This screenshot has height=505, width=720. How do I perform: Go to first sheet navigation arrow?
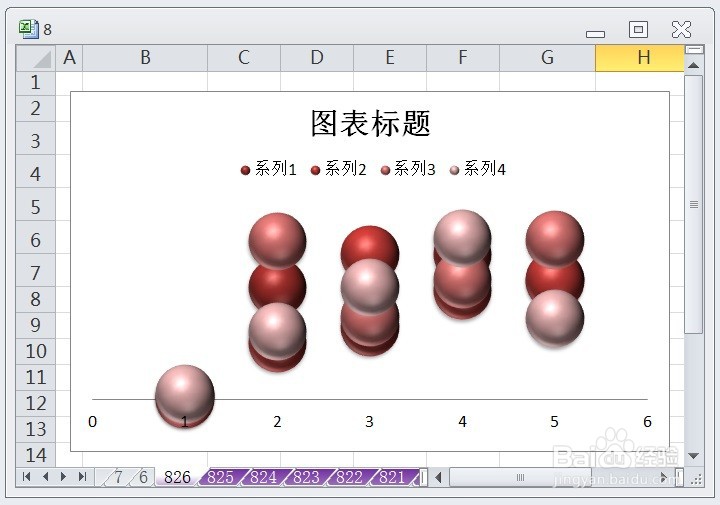click(x=27, y=477)
